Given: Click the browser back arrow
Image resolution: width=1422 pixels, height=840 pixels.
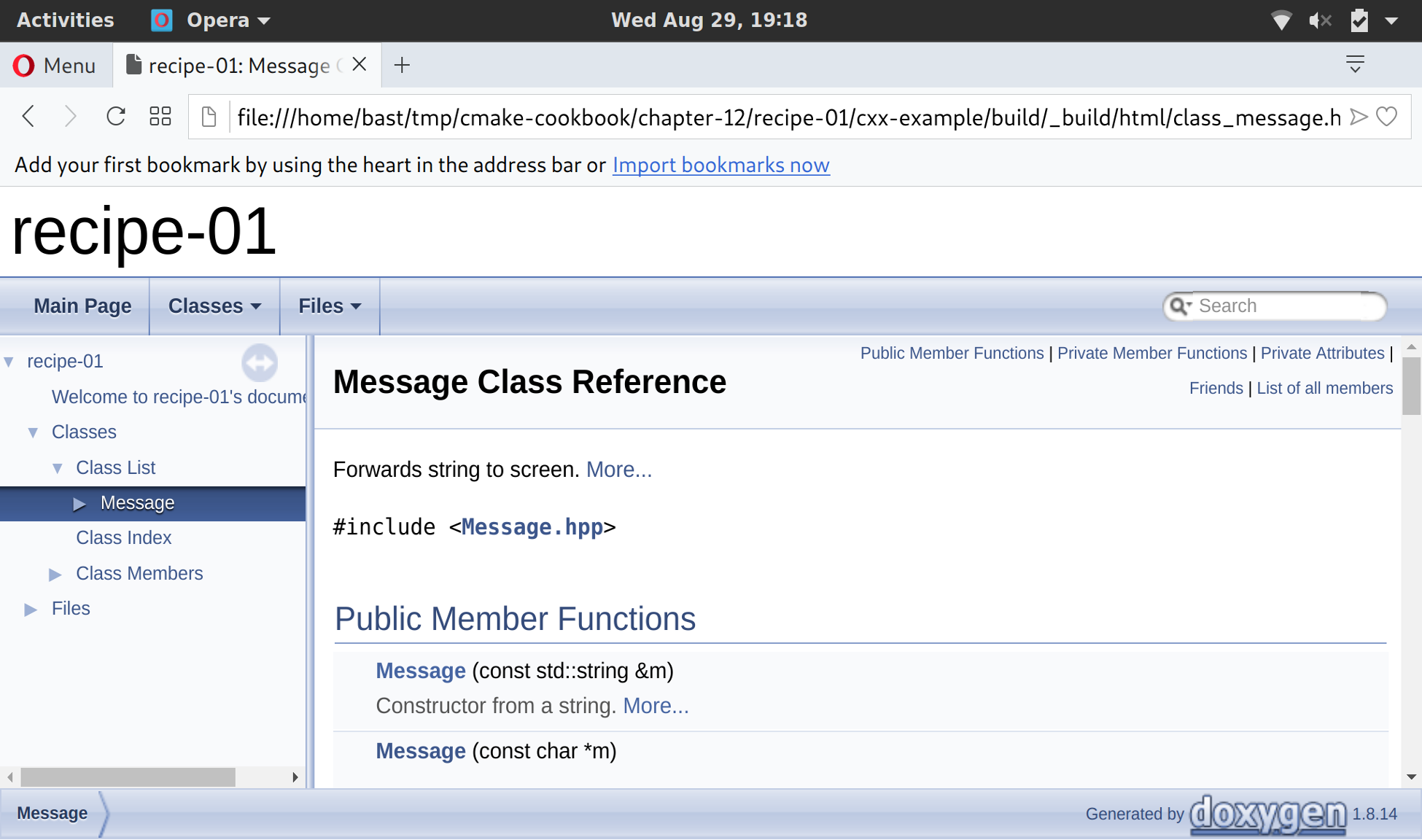Looking at the screenshot, I should (28, 117).
